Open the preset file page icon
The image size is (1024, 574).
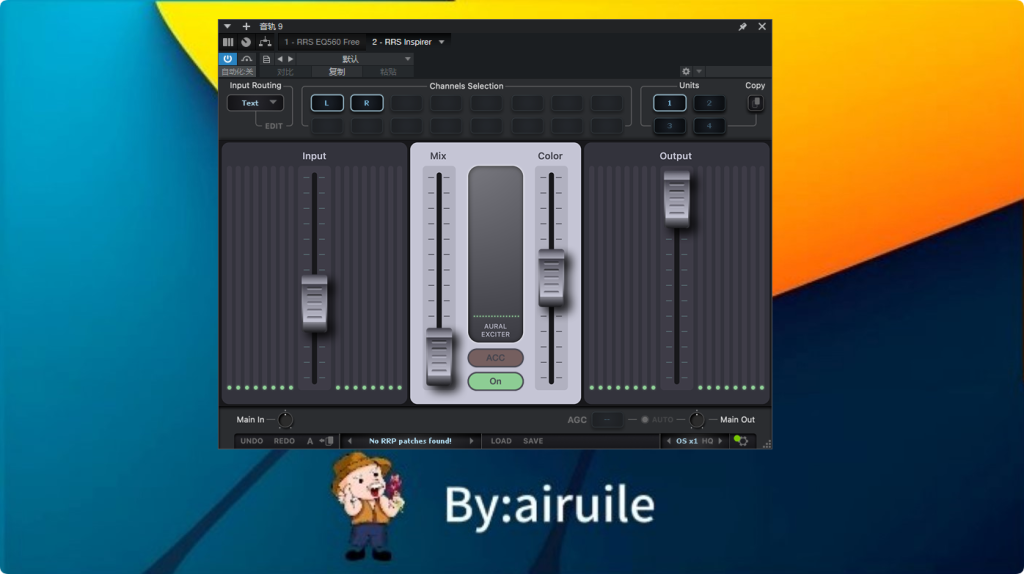pyautogui.click(x=266, y=59)
